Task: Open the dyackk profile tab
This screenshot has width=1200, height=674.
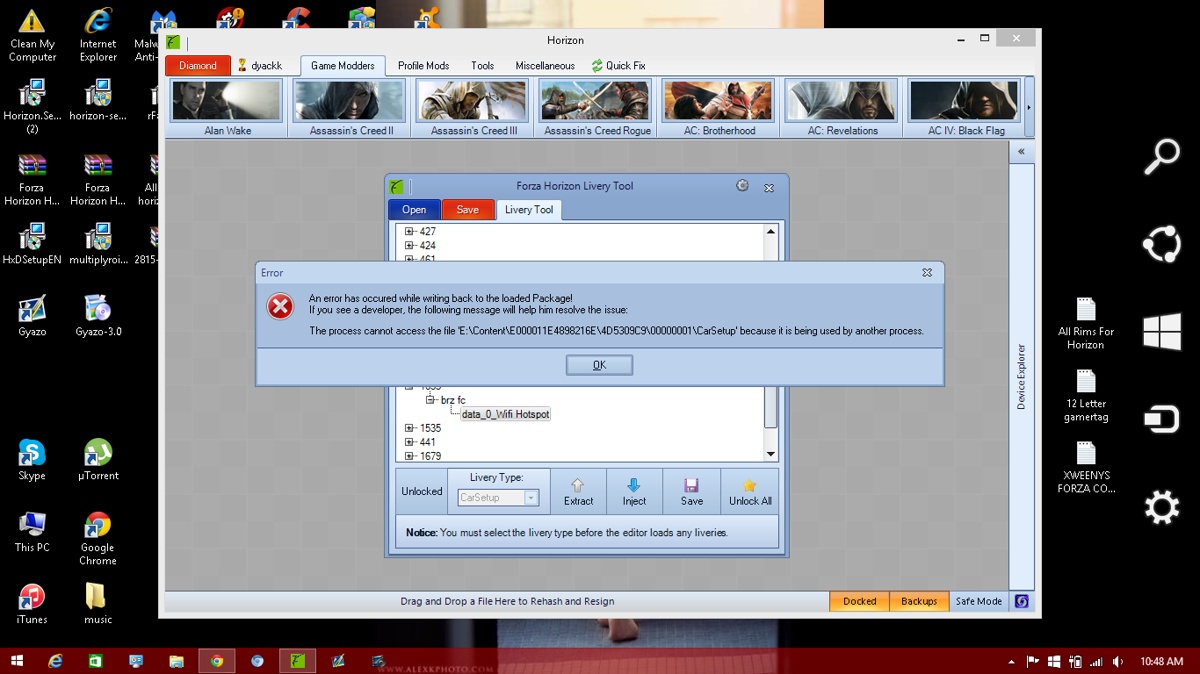Action: point(260,66)
